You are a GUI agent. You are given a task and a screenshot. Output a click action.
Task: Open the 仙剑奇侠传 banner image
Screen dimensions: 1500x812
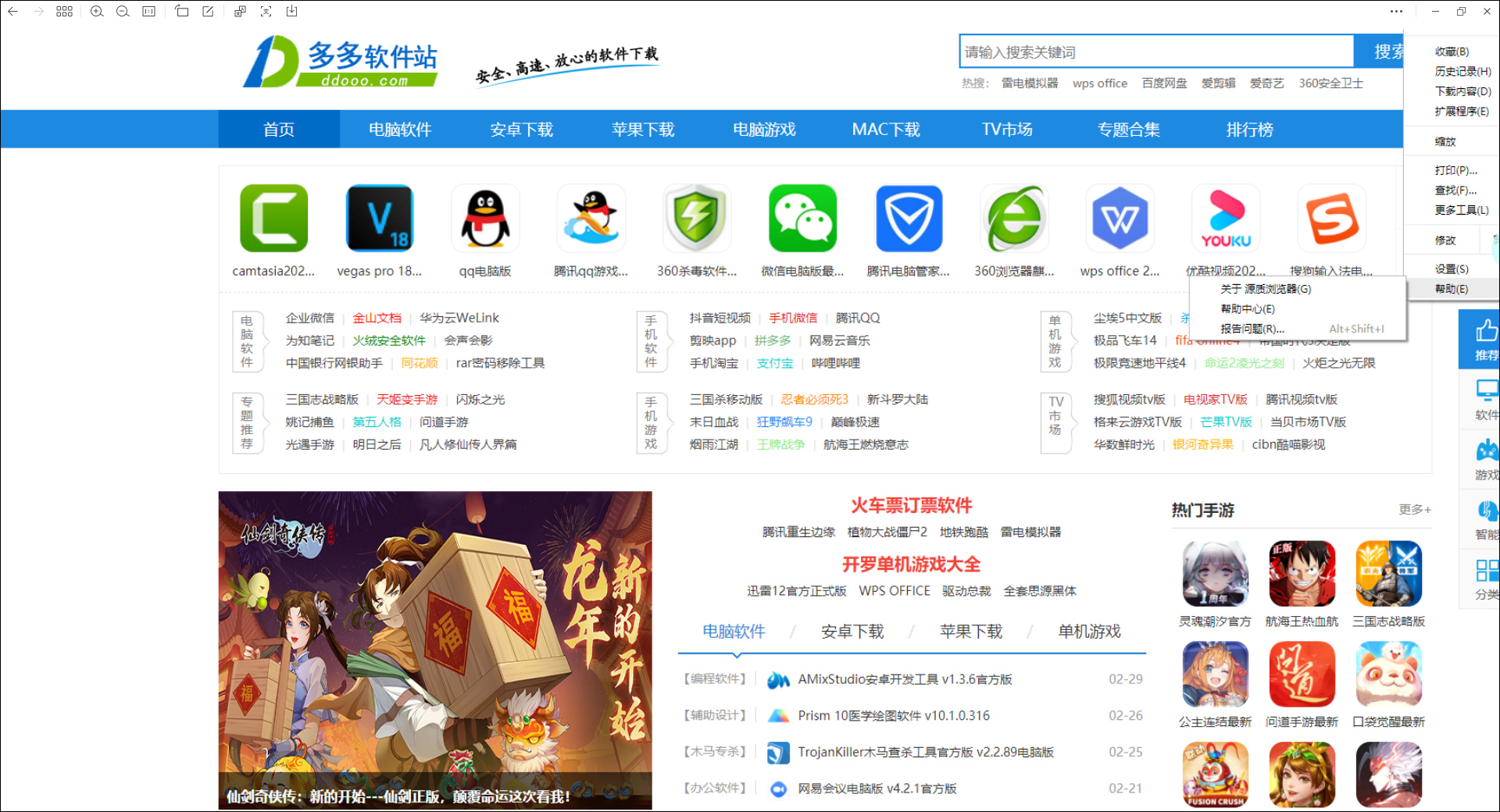click(435, 650)
